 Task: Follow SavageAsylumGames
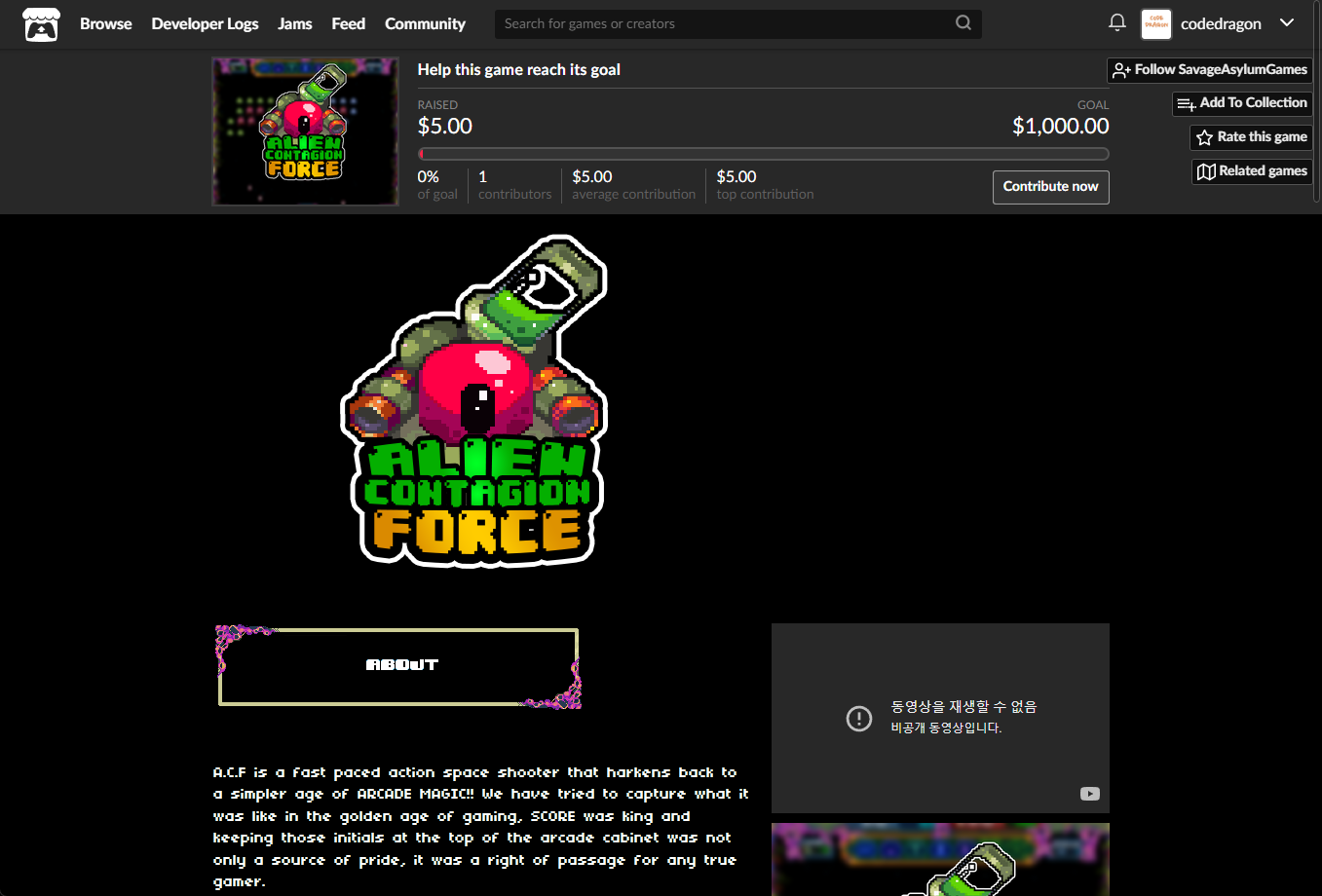point(1210,70)
